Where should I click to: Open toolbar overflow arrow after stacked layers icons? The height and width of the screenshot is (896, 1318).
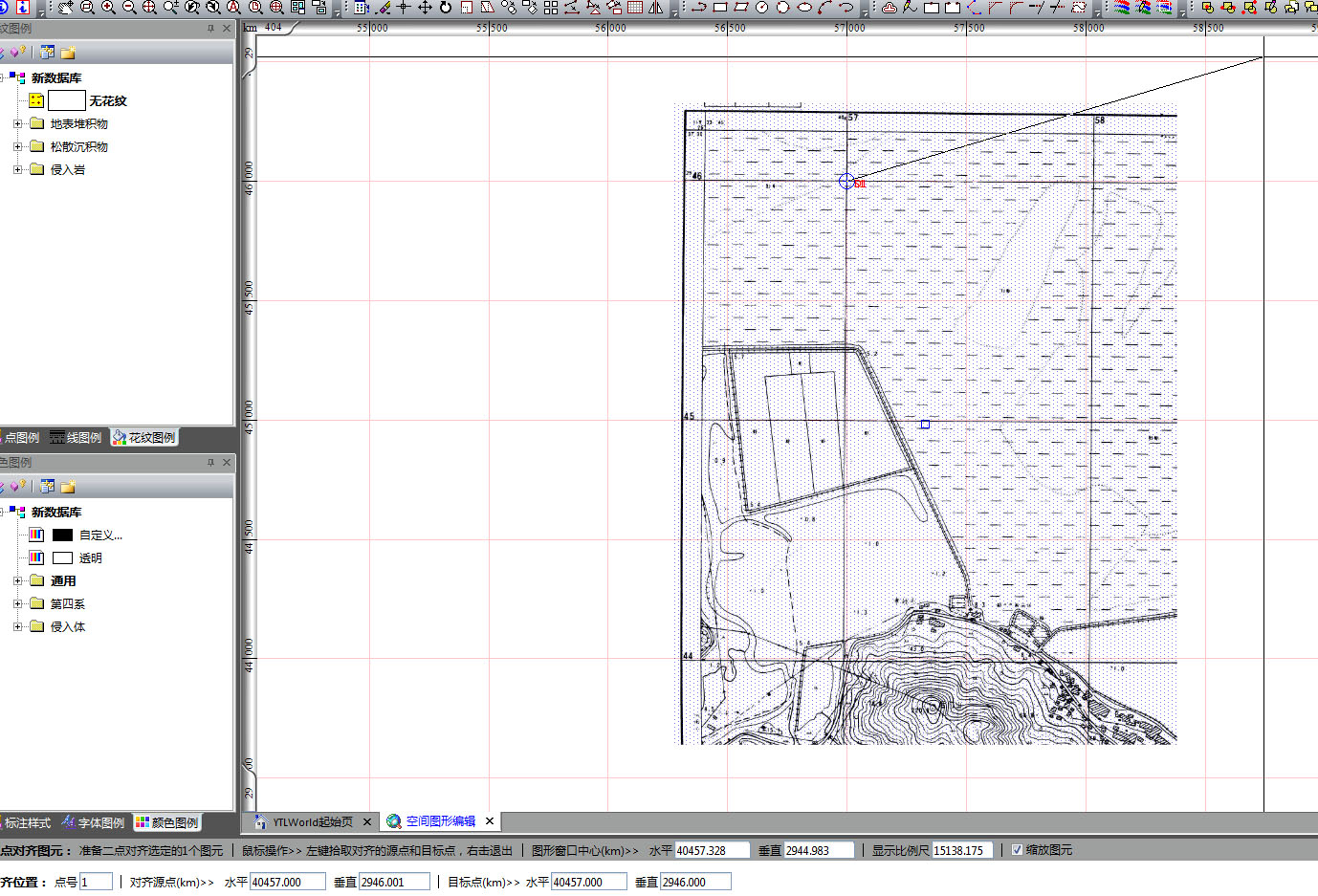tap(1183, 11)
